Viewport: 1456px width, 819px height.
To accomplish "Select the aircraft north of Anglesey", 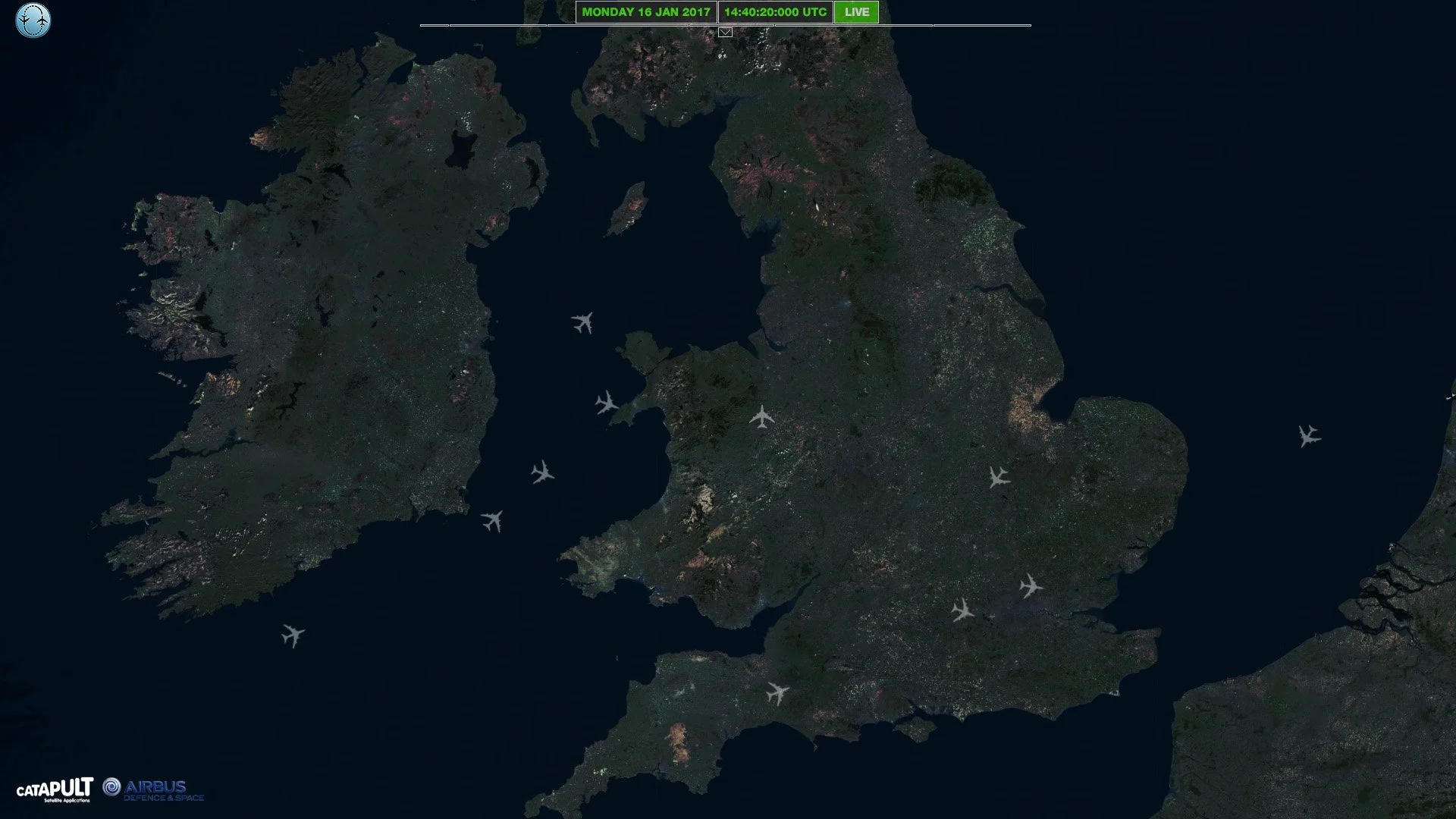I will [x=582, y=322].
